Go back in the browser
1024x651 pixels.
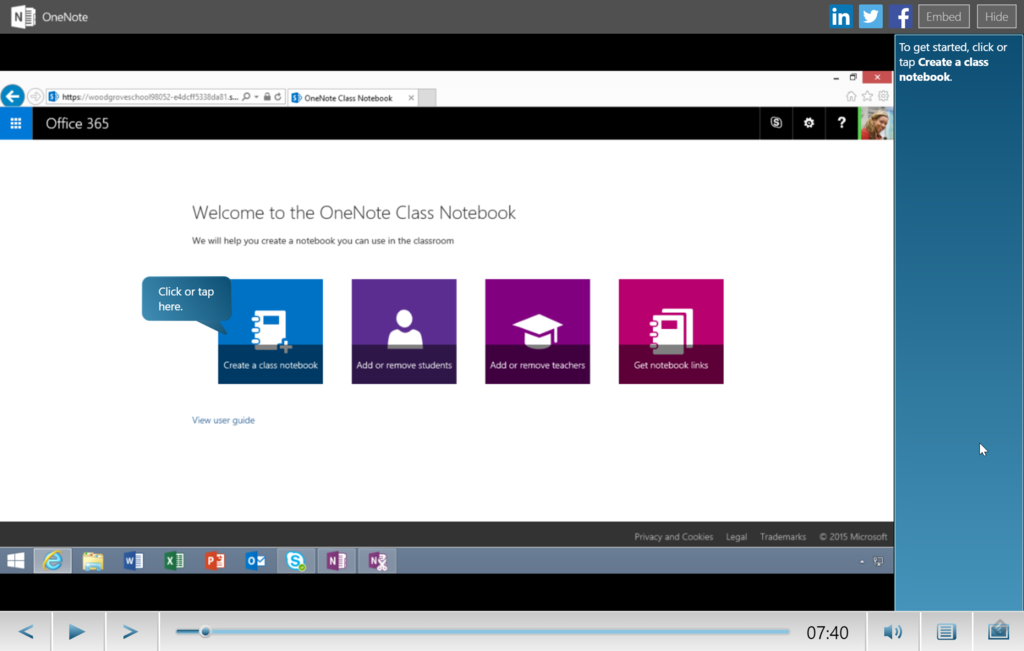click(x=12, y=96)
